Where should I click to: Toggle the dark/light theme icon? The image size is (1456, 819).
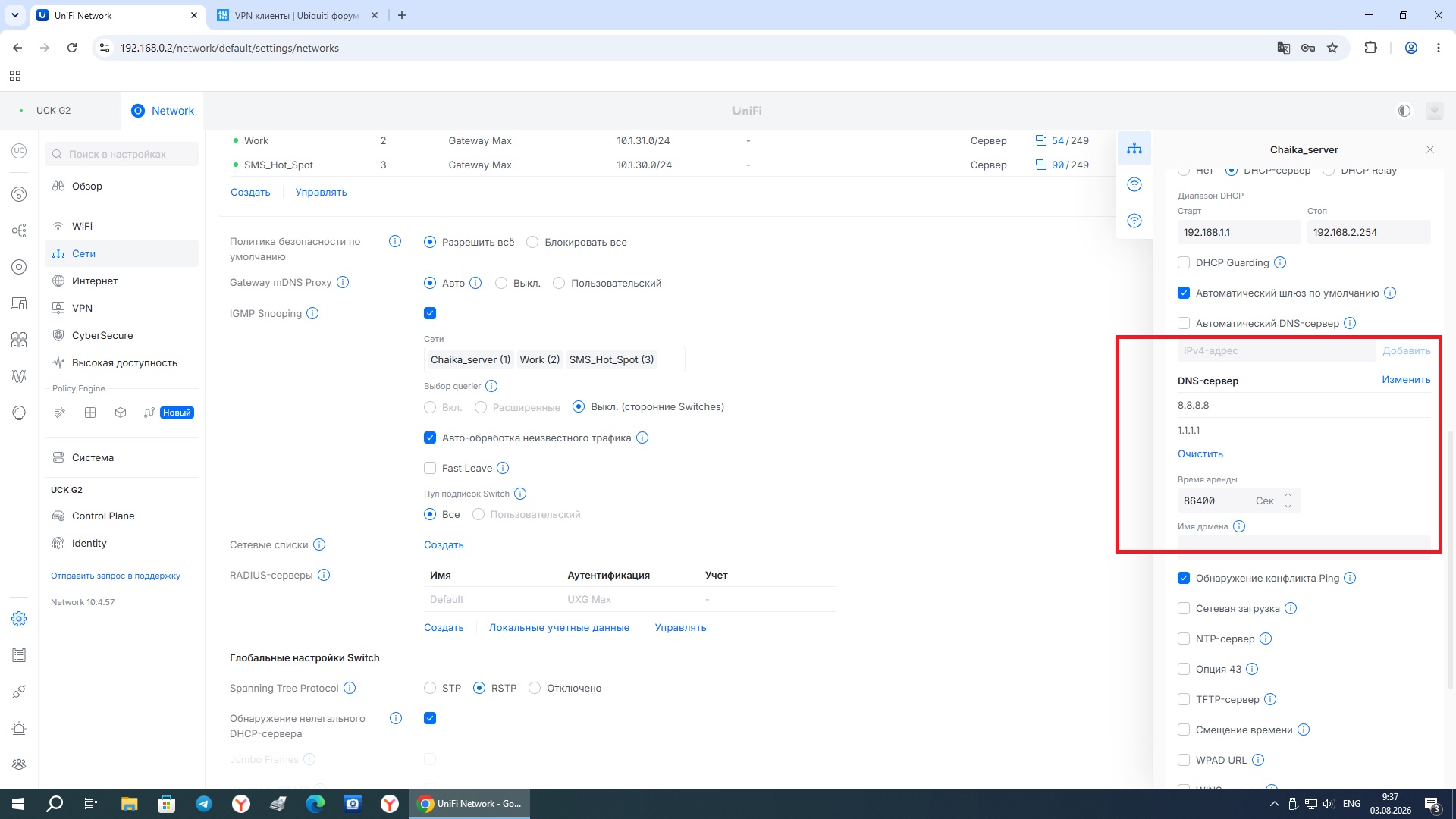coord(1404,111)
